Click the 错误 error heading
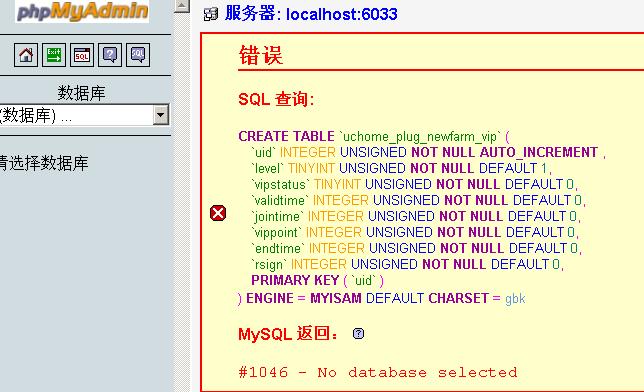Screen dimensions: 644x392 [x=261, y=55]
